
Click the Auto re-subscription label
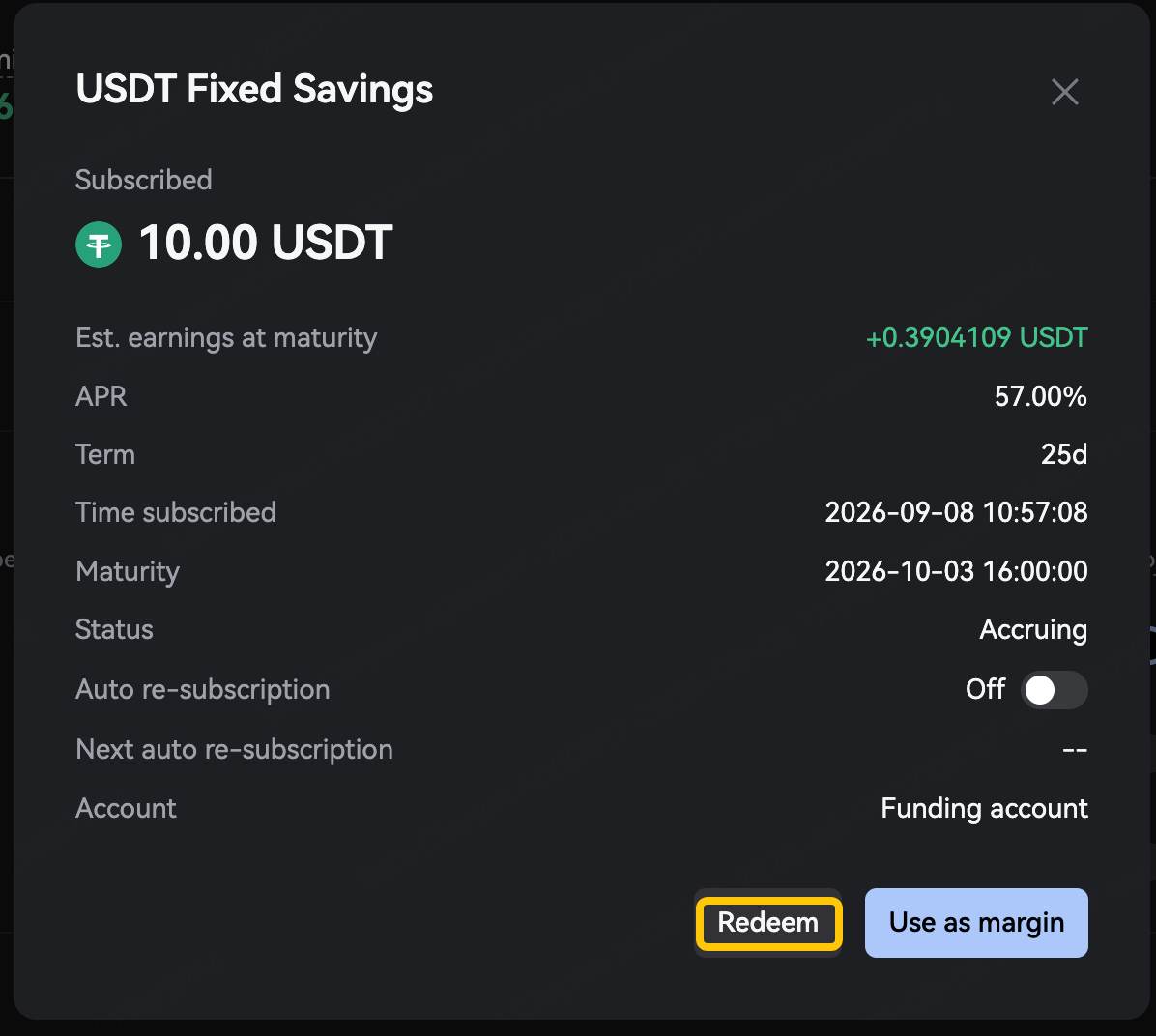(x=203, y=690)
